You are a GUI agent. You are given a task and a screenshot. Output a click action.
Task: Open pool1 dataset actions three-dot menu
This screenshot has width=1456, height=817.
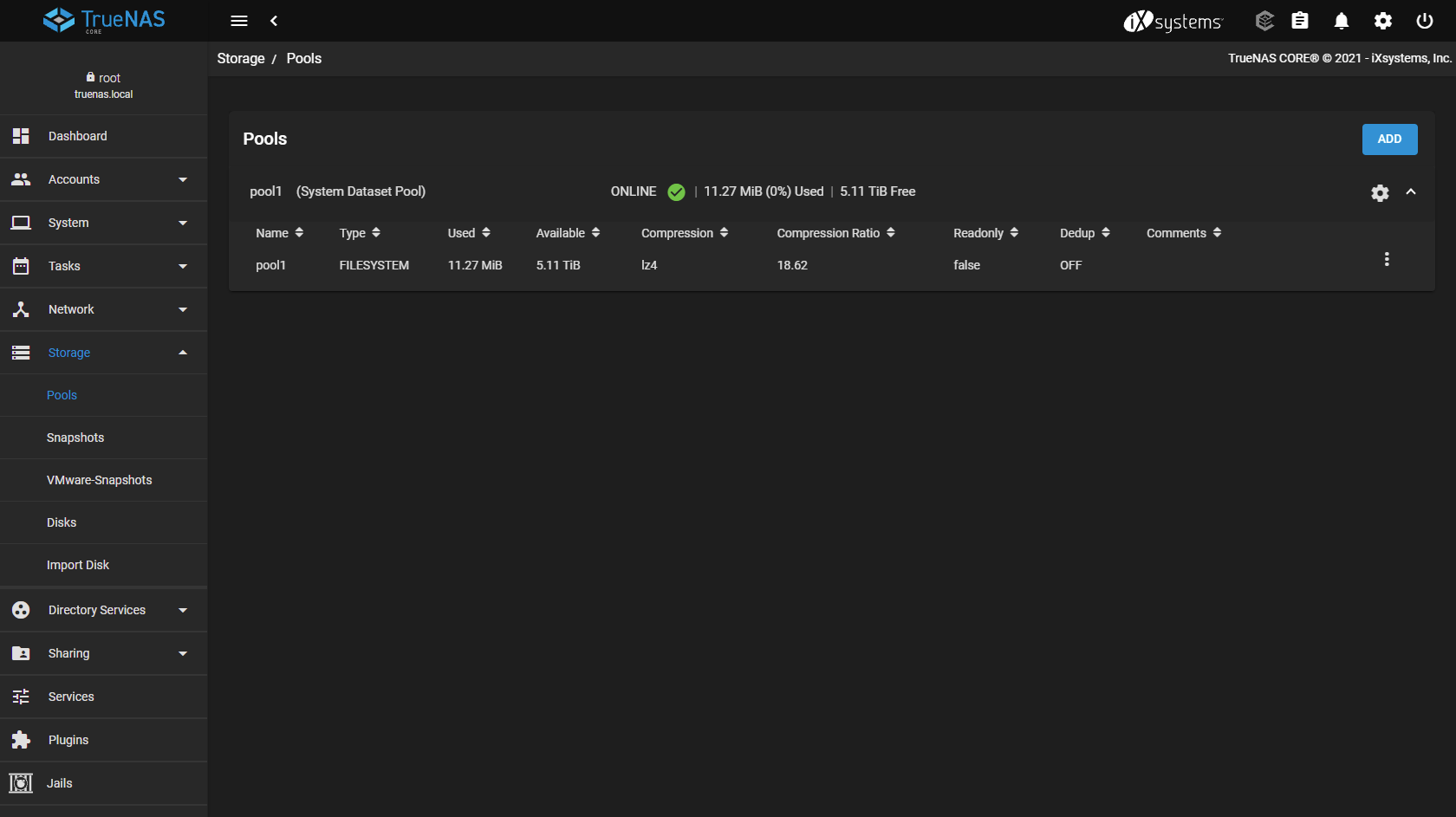click(1387, 259)
